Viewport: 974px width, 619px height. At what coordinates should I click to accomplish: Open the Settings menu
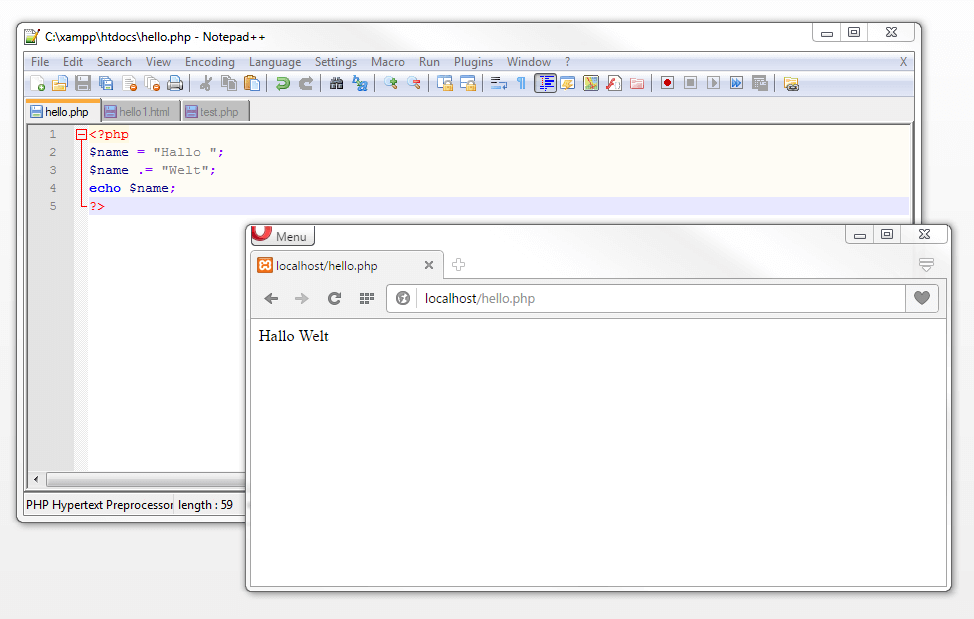[335, 62]
